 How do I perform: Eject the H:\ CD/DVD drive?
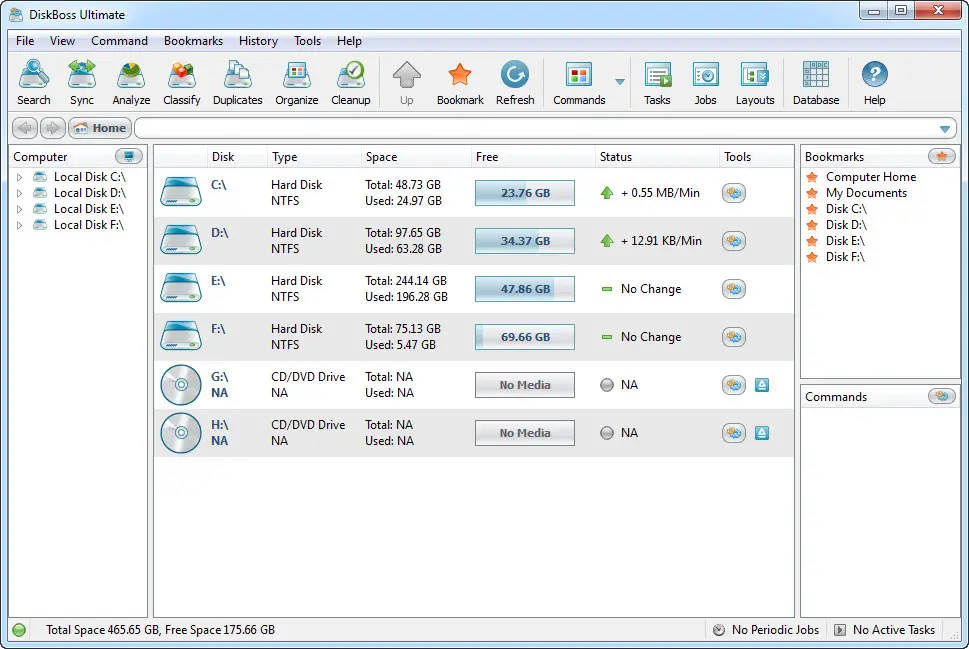pos(762,433)
